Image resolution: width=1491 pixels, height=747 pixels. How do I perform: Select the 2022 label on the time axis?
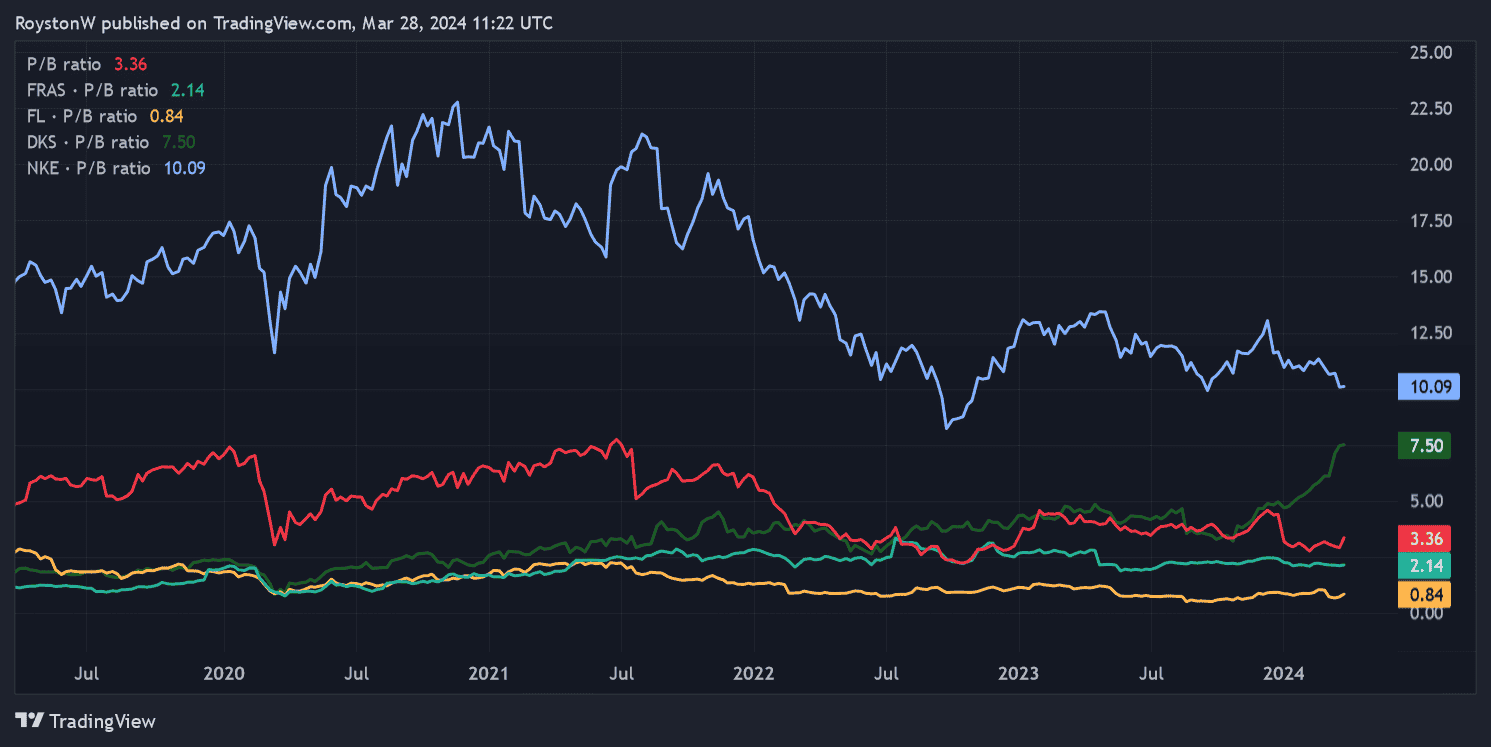click(754, 674)
